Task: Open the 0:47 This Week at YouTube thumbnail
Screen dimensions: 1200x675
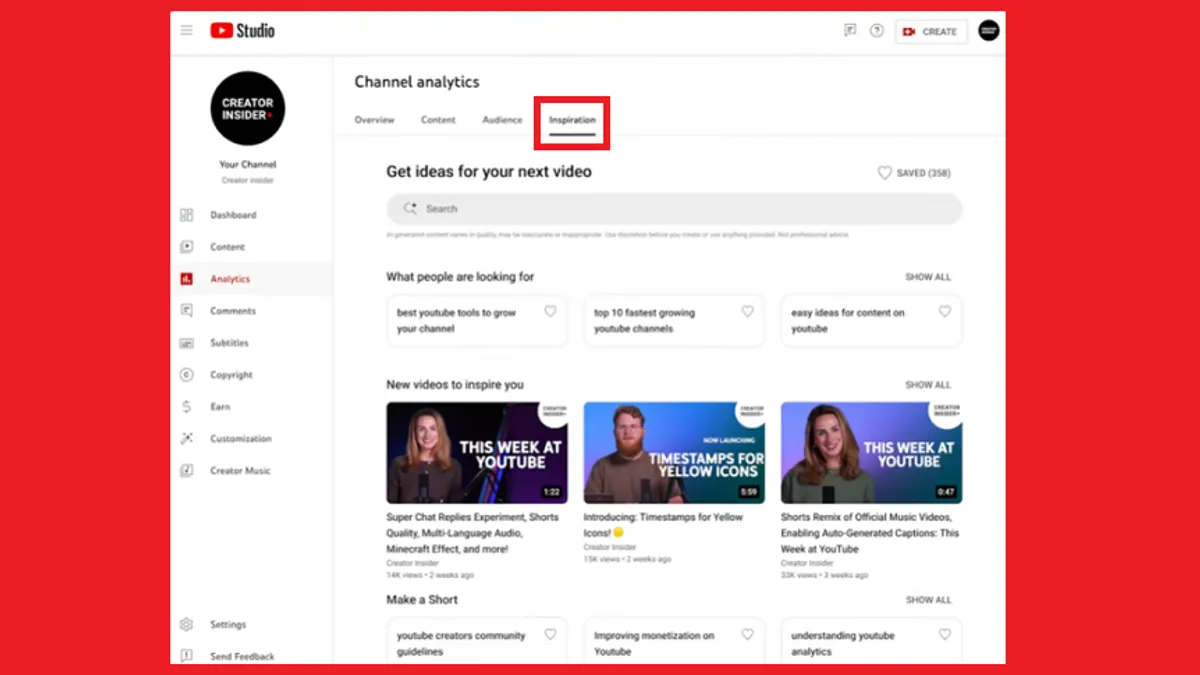Action: click(871, 453)
